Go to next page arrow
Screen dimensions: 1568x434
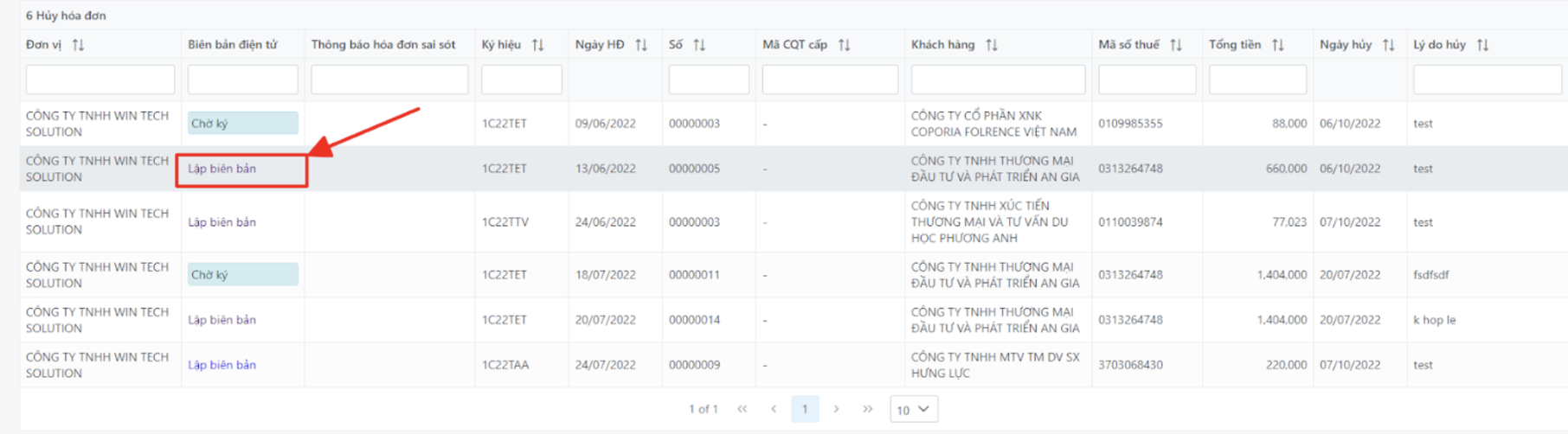tap(836, 409)
